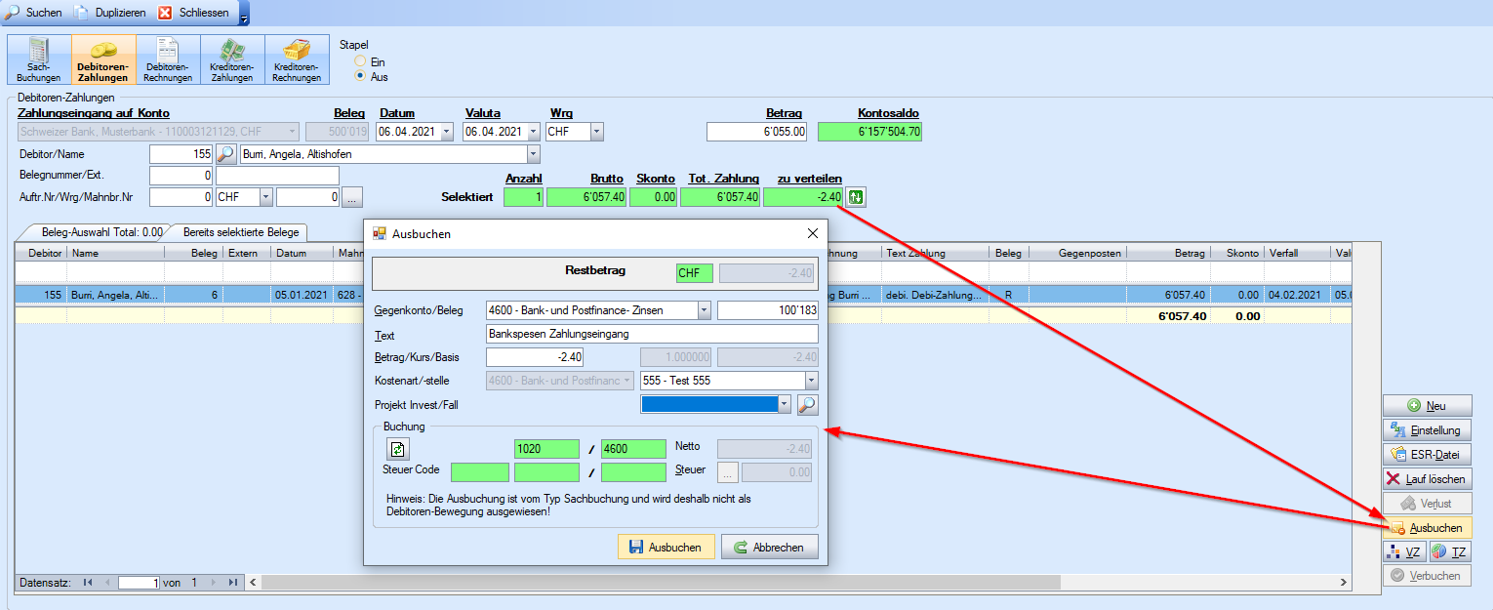Expand the Gegenkonto 4600 dropdown
This screenshot has height=610, width=1493.
tap(703, 310)
